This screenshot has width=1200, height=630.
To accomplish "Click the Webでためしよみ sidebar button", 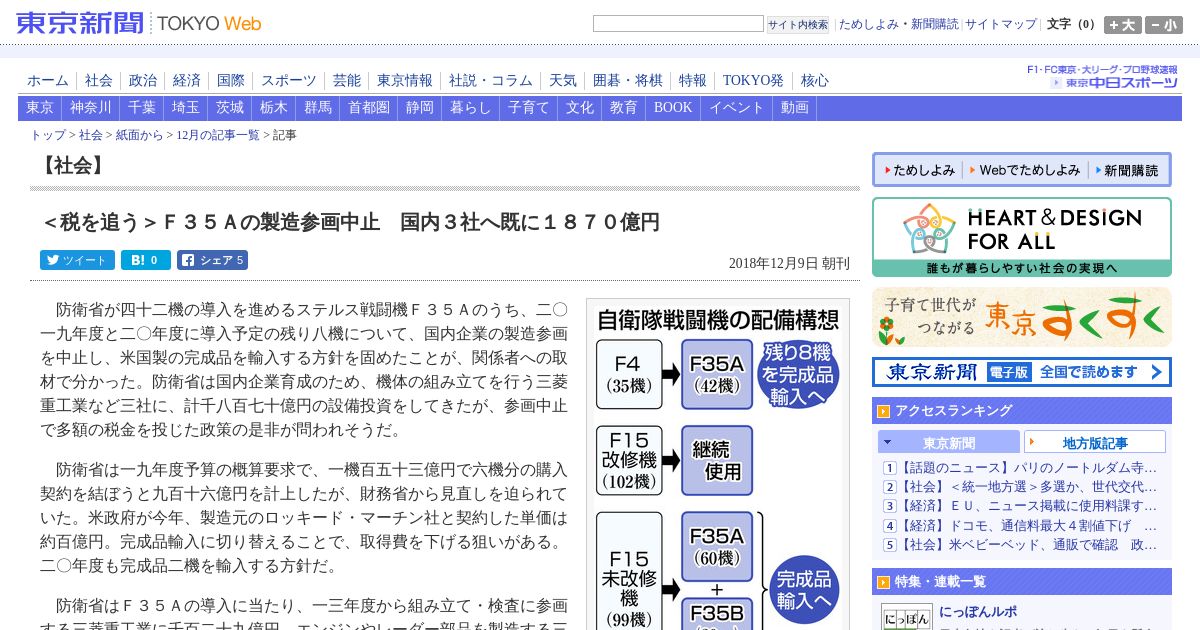I will pos(1023,170).
